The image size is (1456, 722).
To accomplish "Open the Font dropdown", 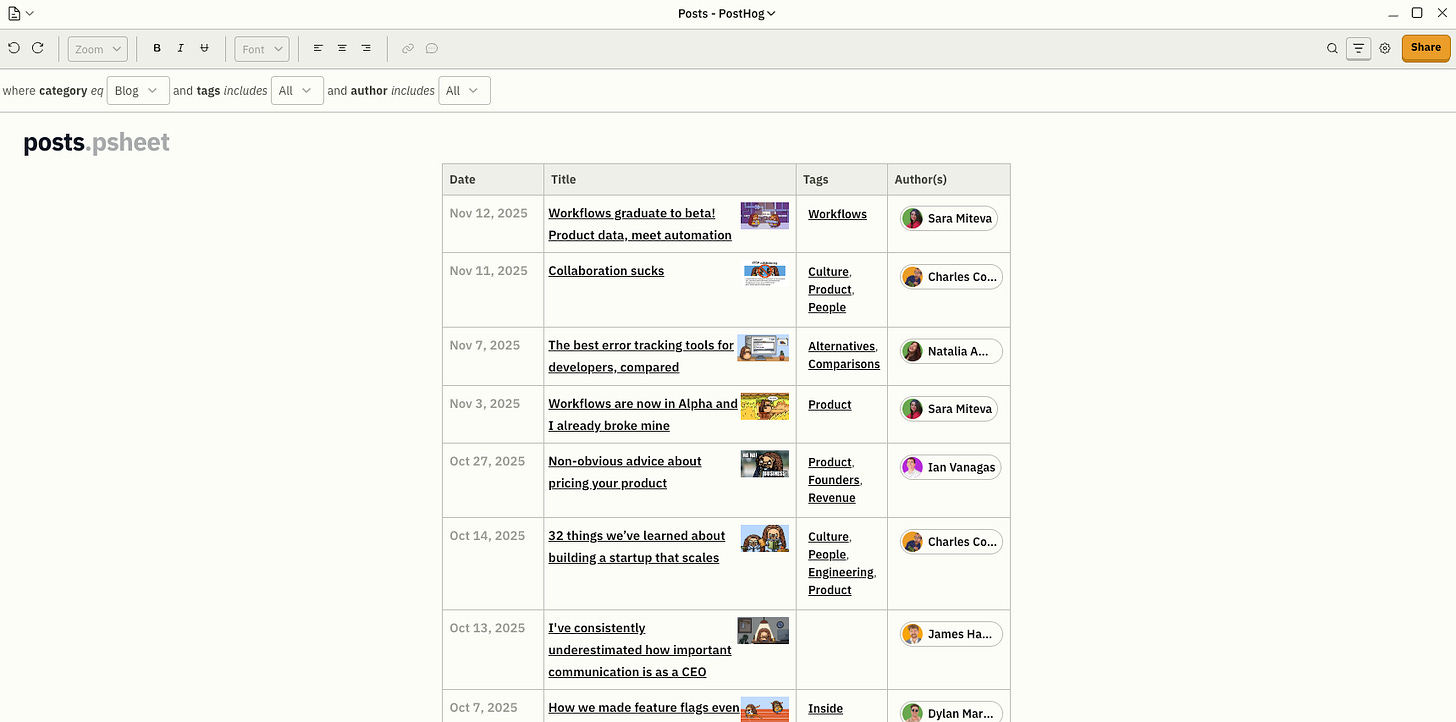I will [x=262, y=49].
